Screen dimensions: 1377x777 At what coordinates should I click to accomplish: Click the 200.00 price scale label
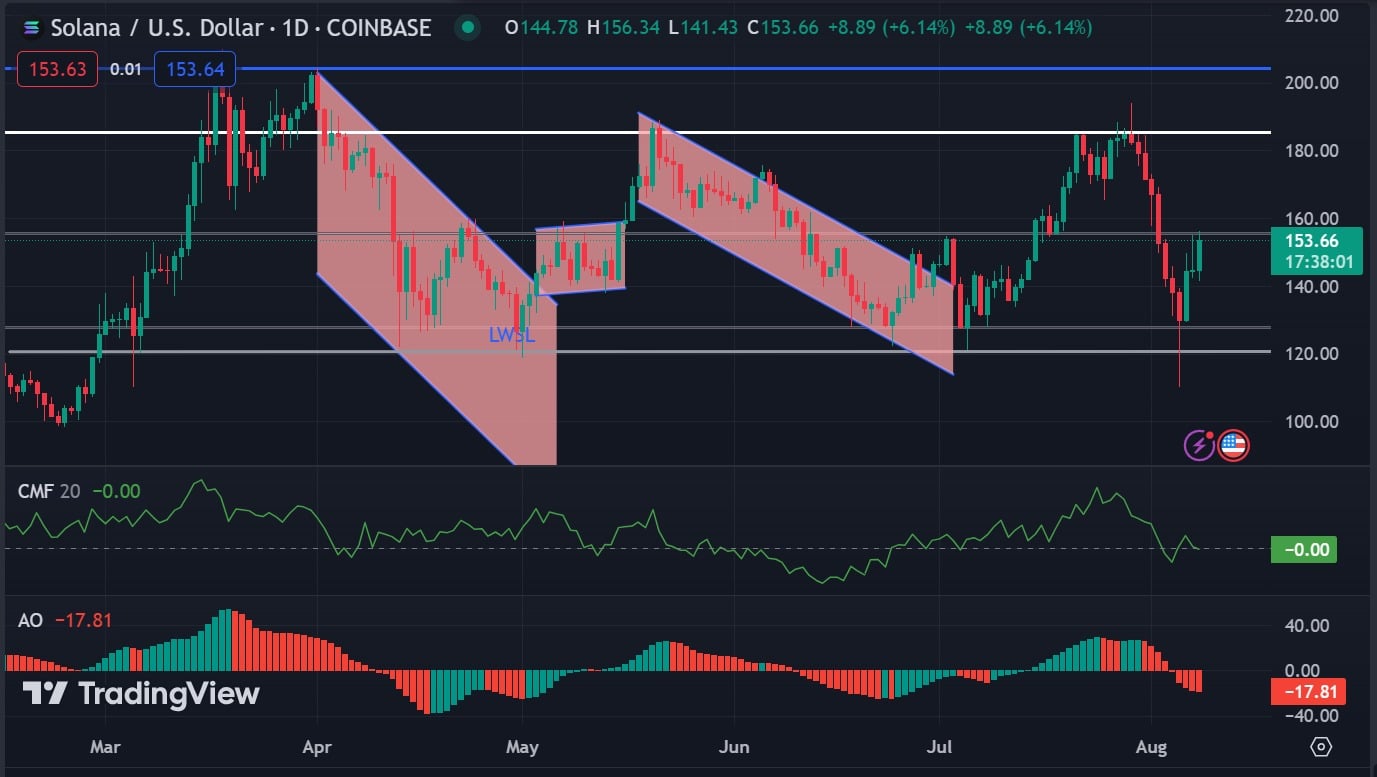tap(1310, 83)
